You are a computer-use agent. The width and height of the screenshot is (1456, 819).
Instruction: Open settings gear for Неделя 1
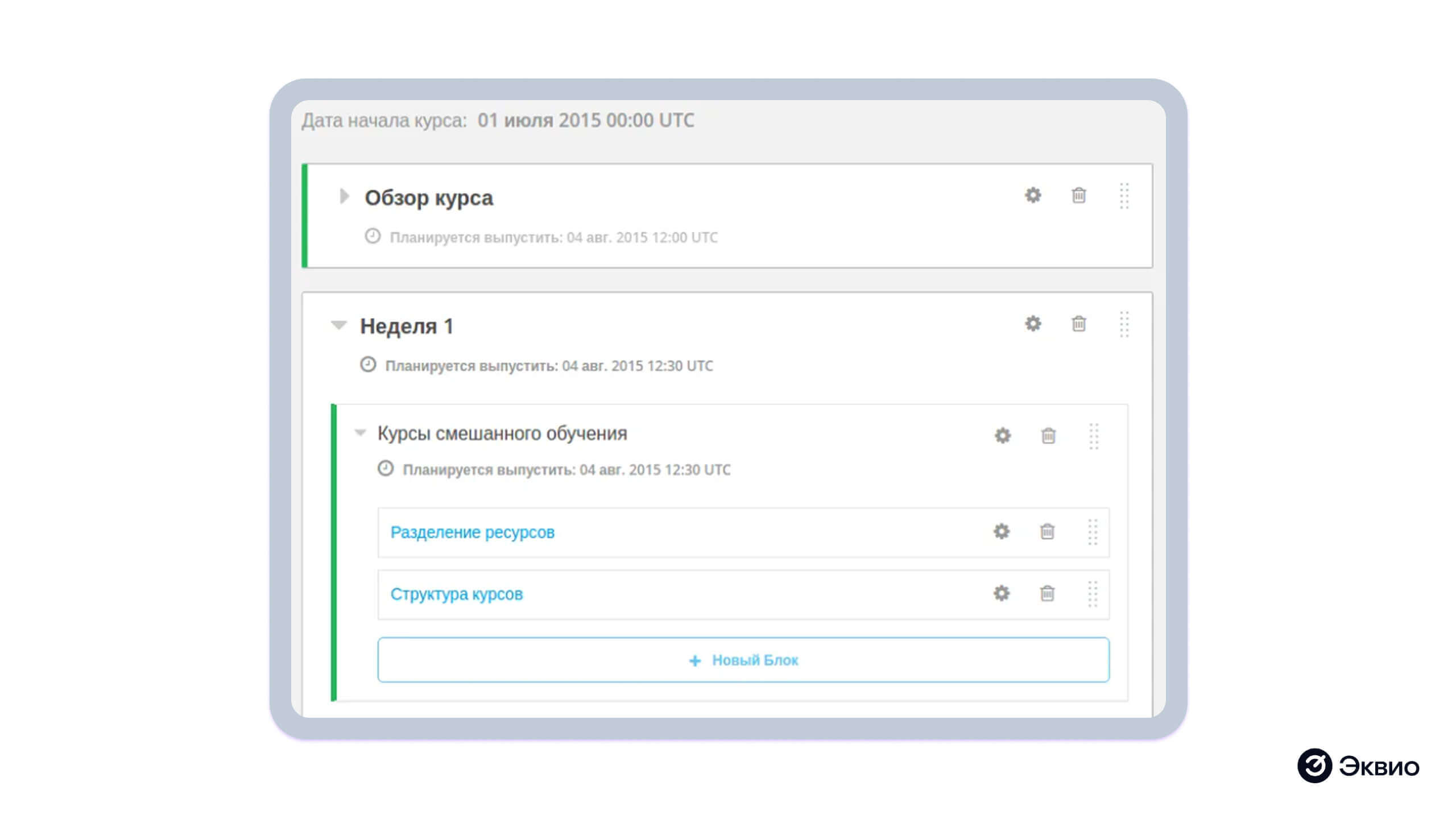(1033, 324)
